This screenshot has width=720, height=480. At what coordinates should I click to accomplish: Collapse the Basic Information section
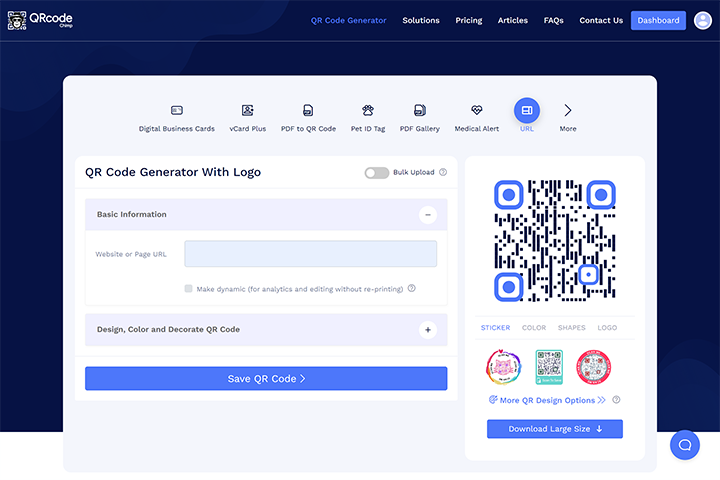428,215
